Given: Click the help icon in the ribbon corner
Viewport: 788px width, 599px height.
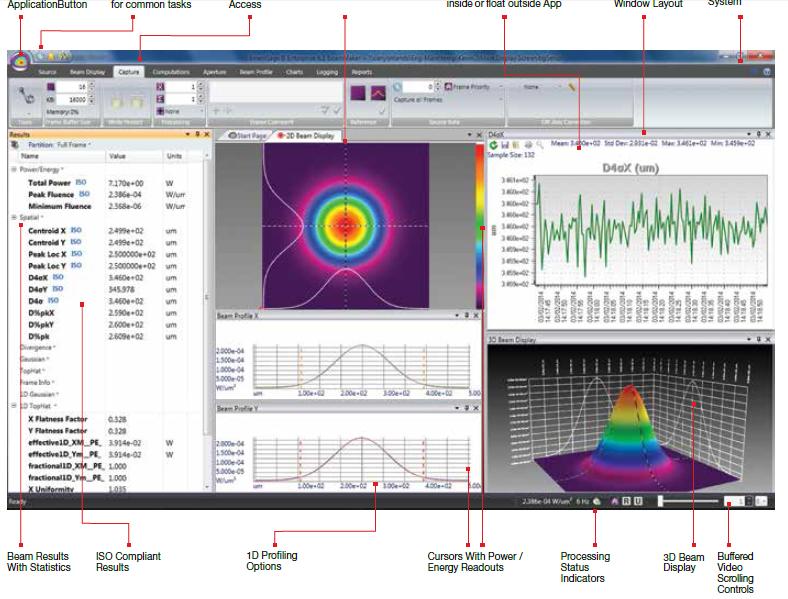Looking at the screenshot, I should coord(766,72).
